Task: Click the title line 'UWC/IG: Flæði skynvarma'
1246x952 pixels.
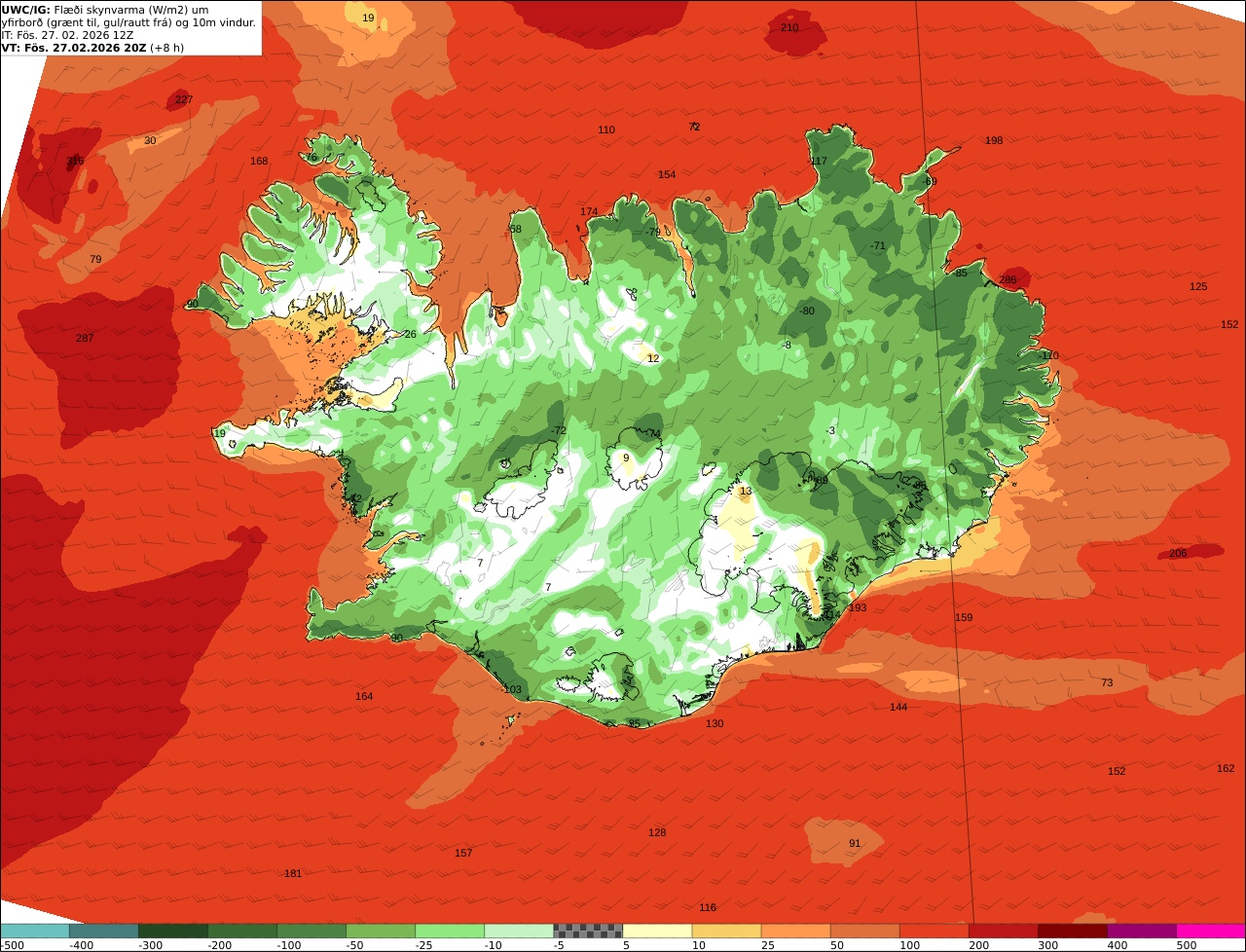Action: pyautogui.click(x=104, y=10)
